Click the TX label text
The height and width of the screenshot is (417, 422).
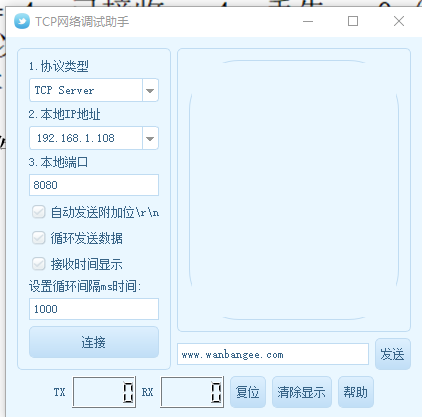pyautogui.click(x=60, y=392)
